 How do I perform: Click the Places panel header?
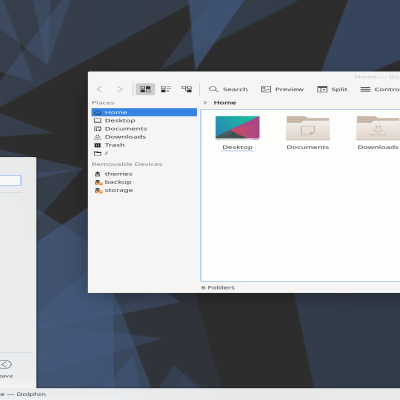click(103, 103)
